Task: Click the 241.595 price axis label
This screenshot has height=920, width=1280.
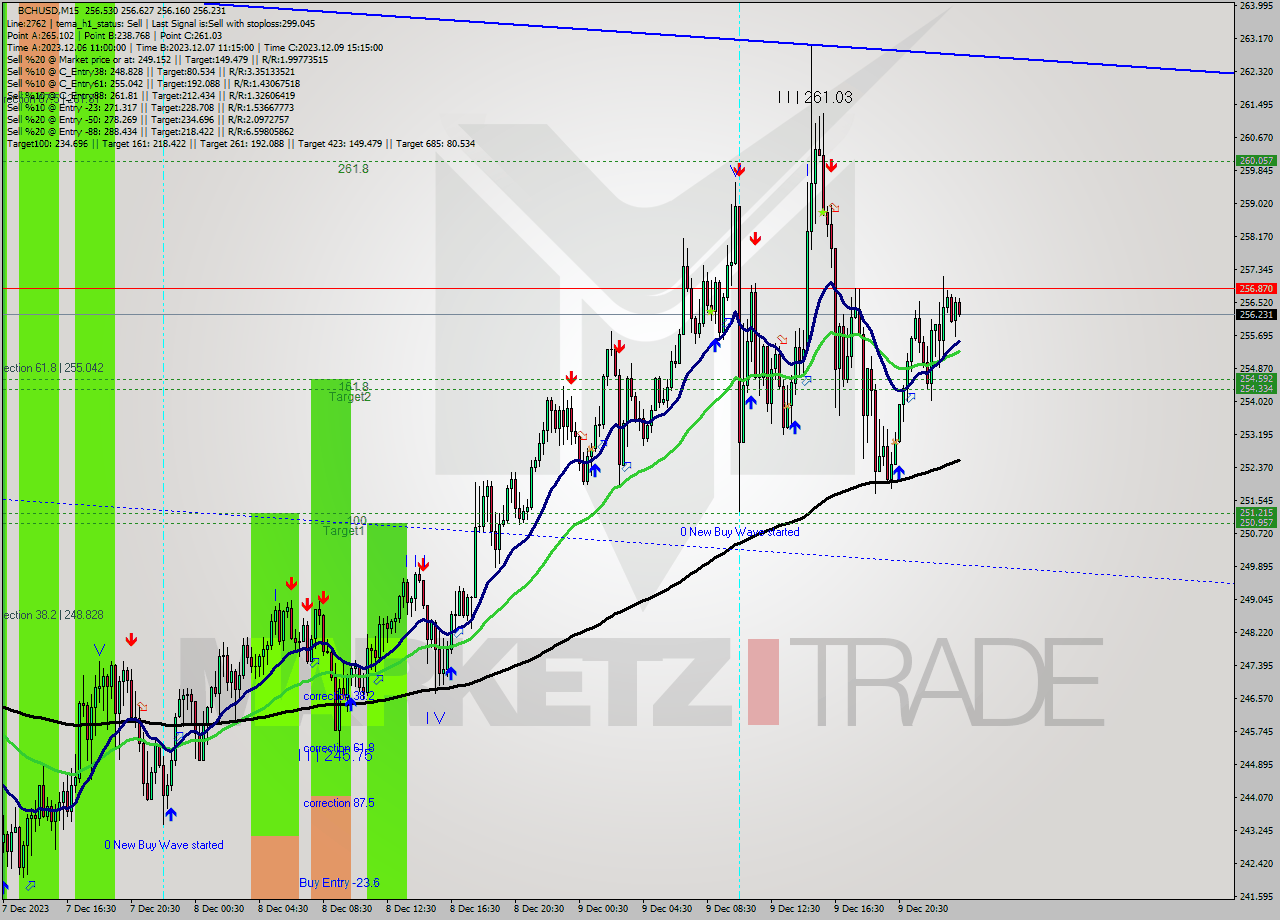Action: [1256, 897]
